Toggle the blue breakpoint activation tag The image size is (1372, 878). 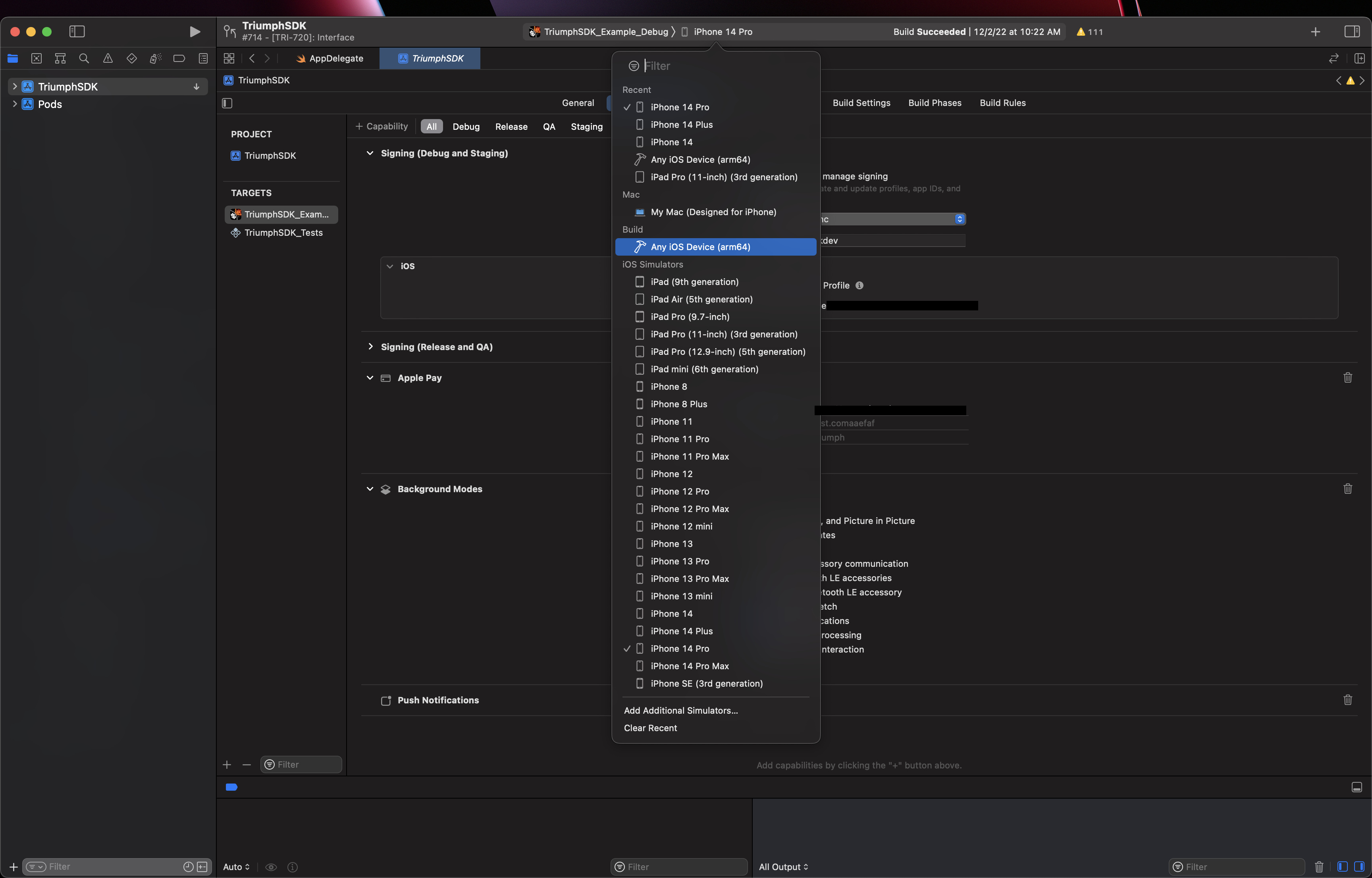(231, 788)
